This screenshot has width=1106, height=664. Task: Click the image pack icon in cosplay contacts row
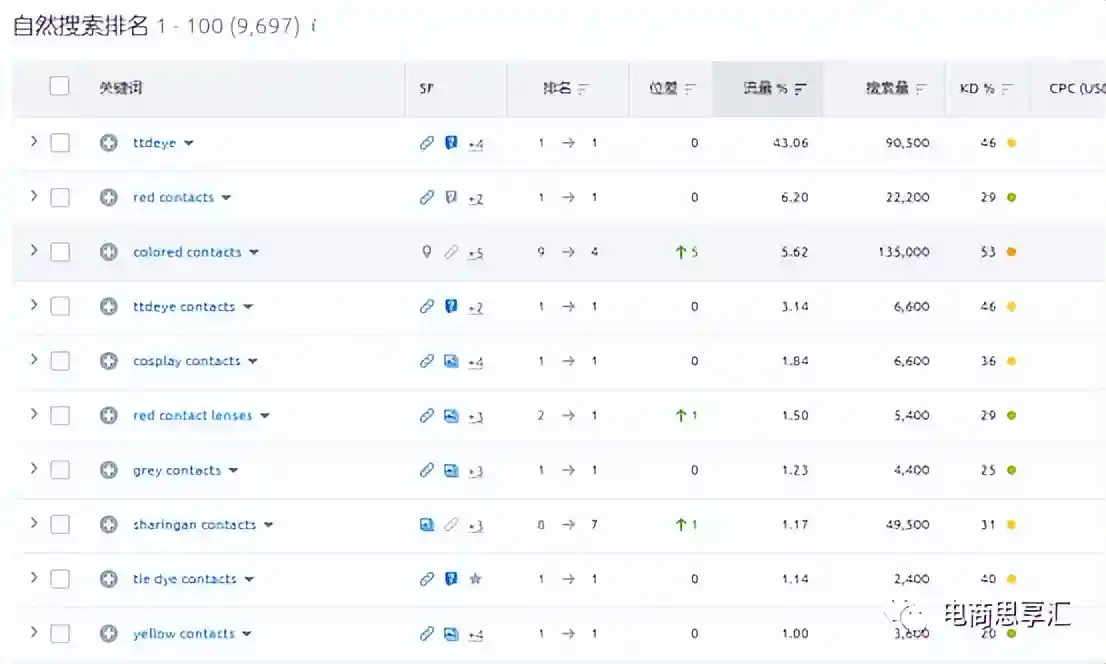(451, 361)
